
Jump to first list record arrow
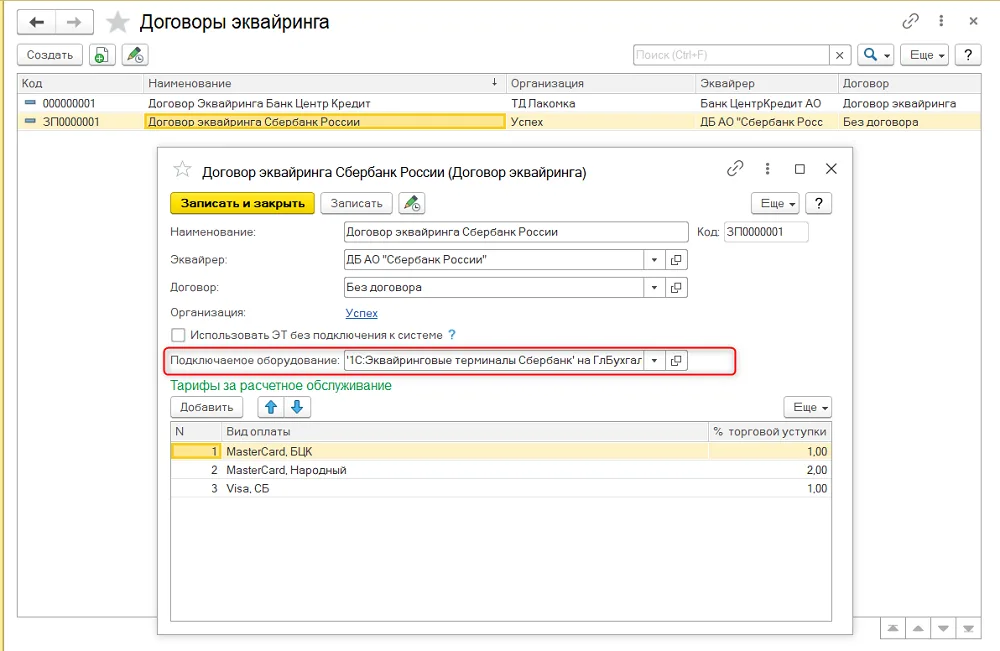pyautogui.click(x=893, y=629)
